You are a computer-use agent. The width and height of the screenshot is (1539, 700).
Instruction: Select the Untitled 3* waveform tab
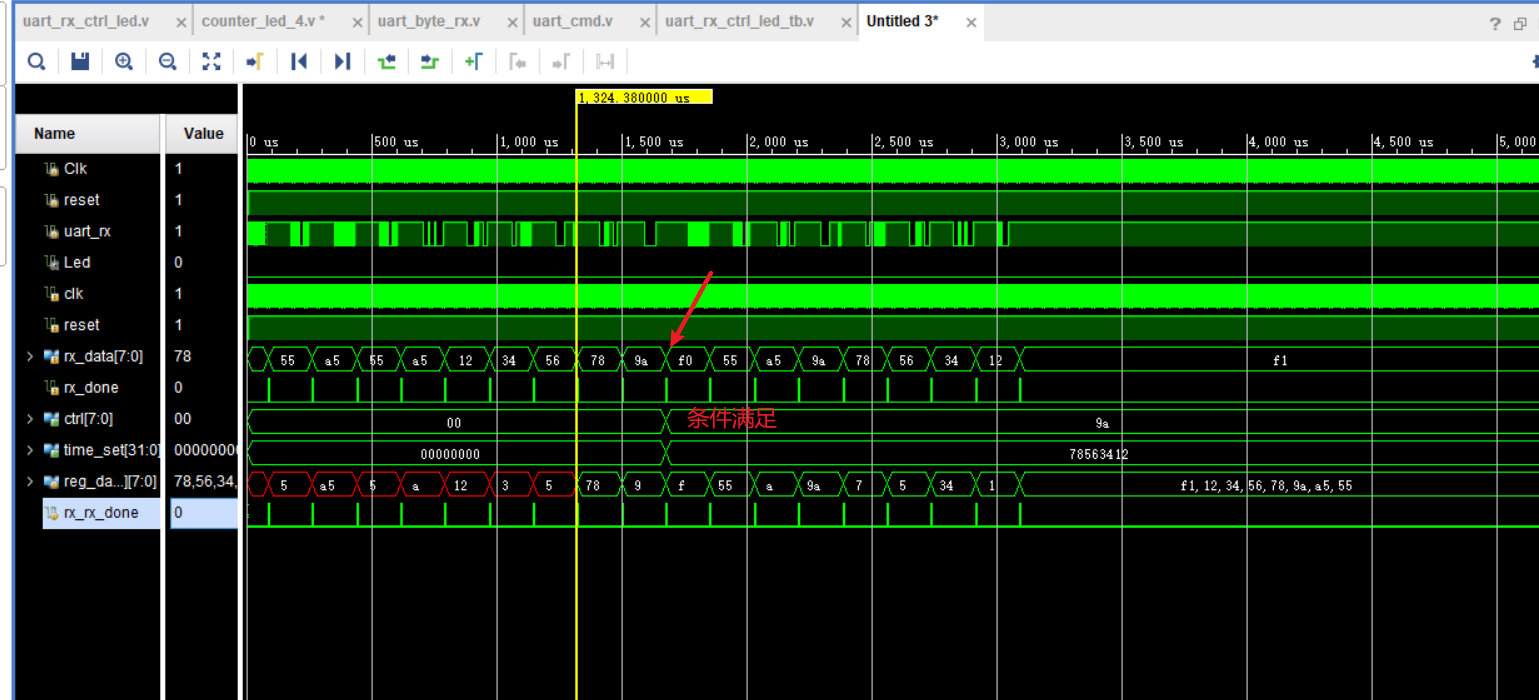pos(902,21)
